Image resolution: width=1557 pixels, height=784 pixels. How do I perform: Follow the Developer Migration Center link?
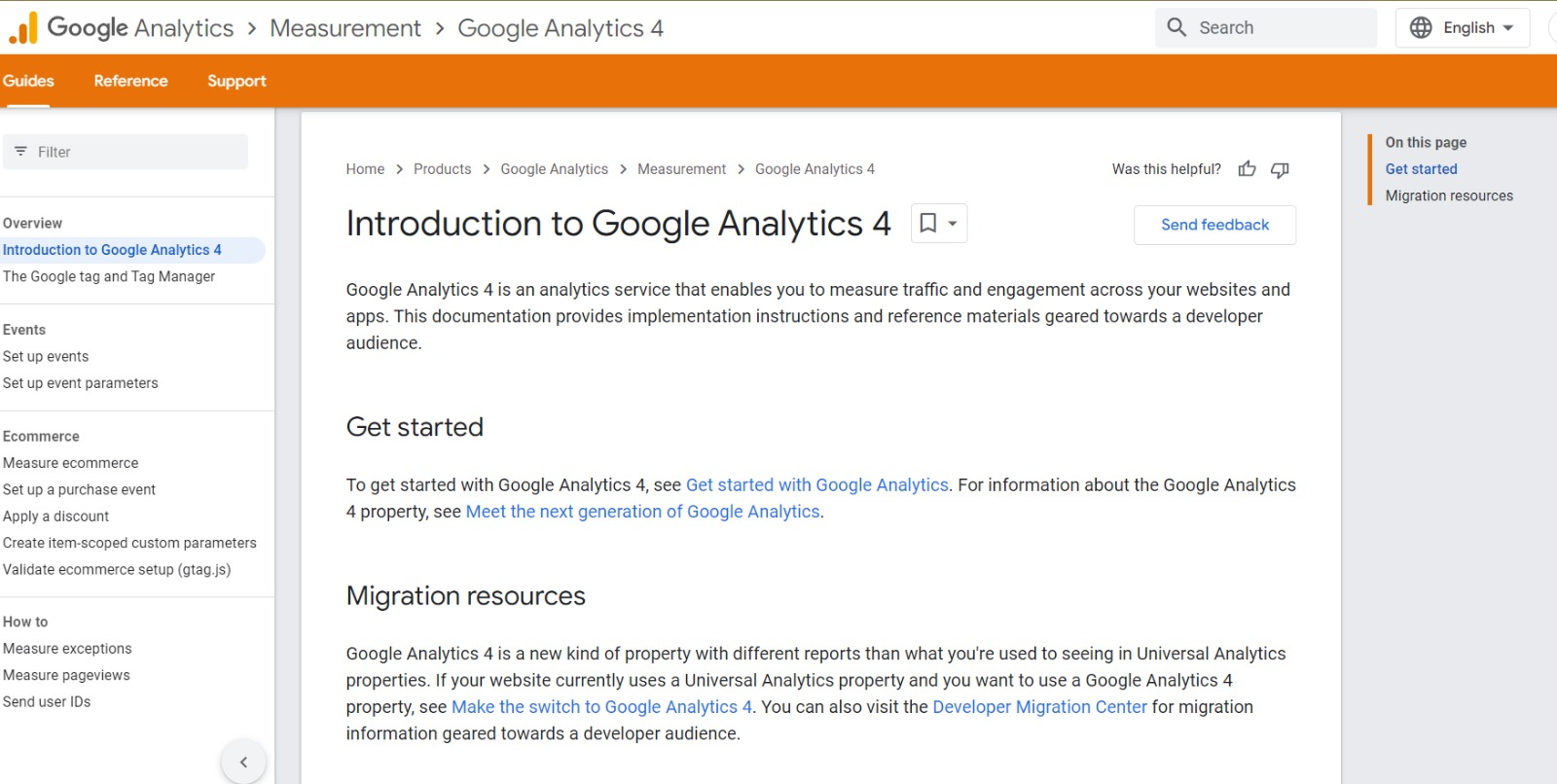[x=1039, y=707]
